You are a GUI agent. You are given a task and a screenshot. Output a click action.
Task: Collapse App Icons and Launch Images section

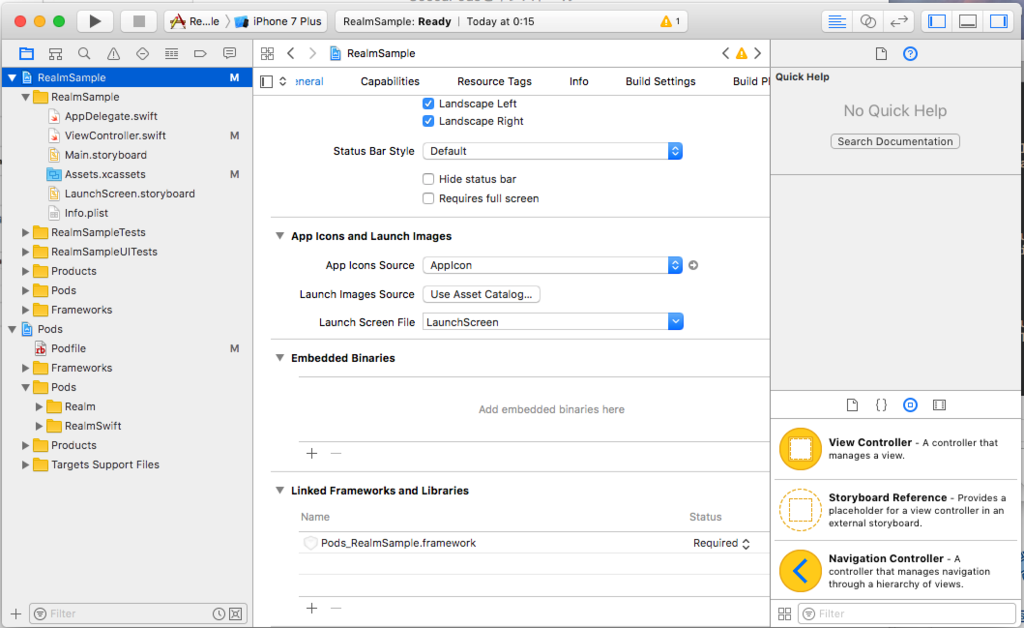(x=280, y=236)
